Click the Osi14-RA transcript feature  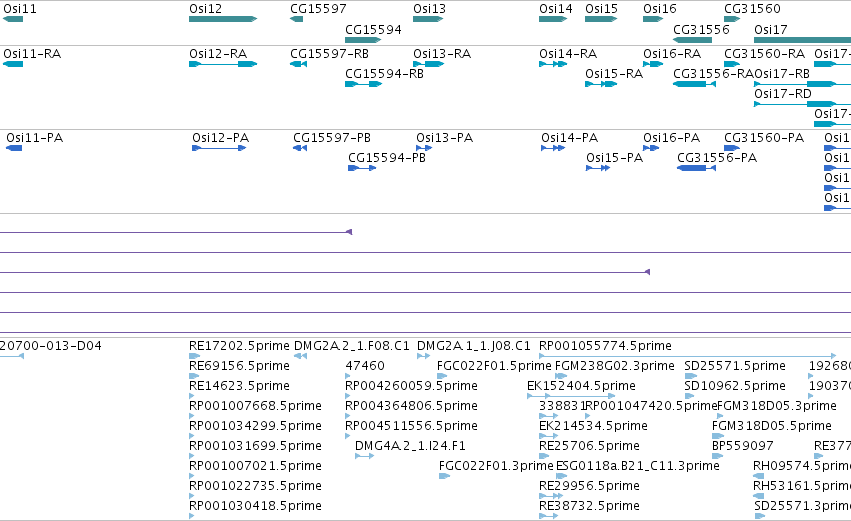(x=553, y=64)
